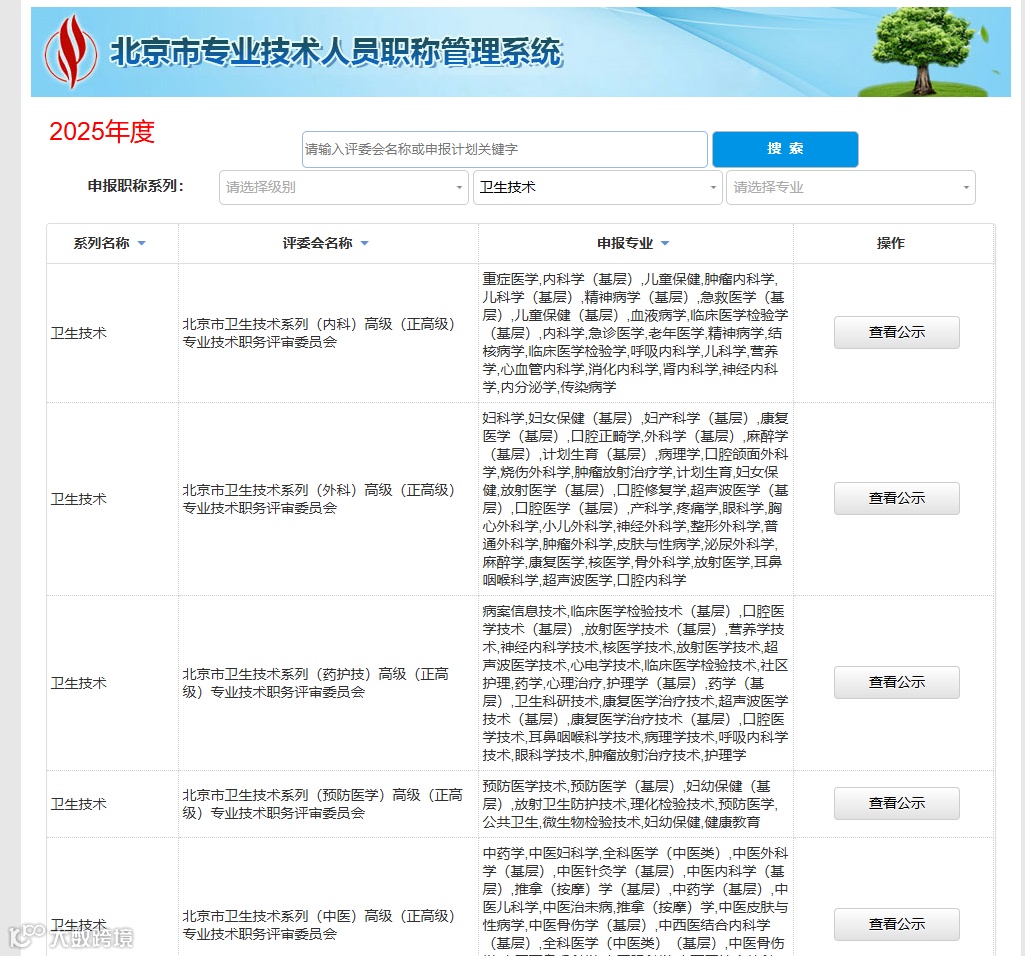Viewport: 1025px width, 956px height.
Task: Click 卫生技术 series cell in 预防医学 row
Action: (x=112, y=804)
